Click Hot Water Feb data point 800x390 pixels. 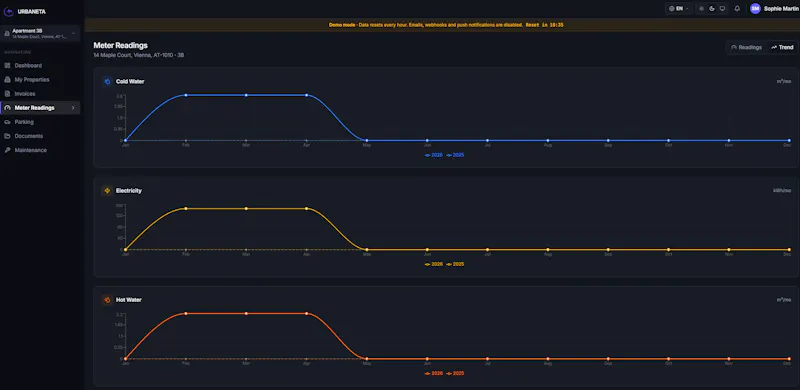click(x=186, y=313)
